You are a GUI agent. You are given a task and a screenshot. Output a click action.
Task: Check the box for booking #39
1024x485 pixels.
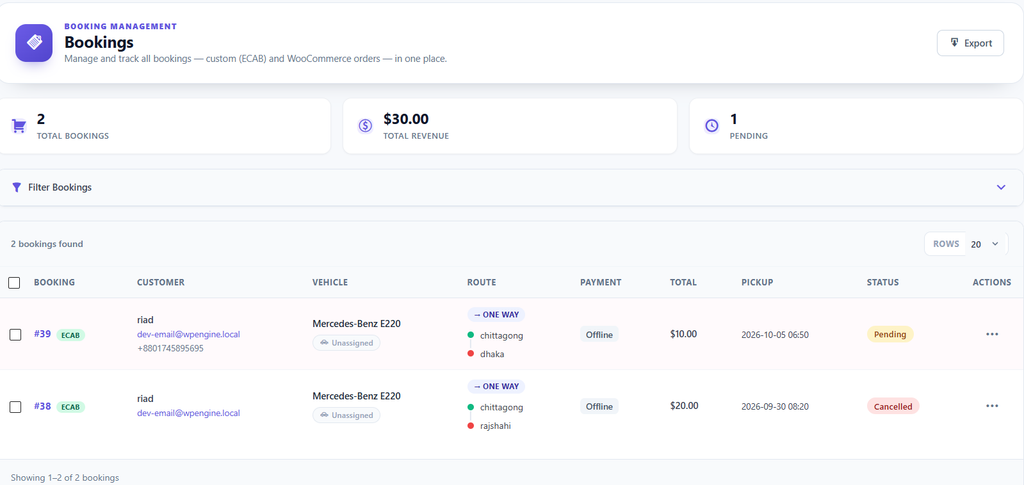point(15,335)
